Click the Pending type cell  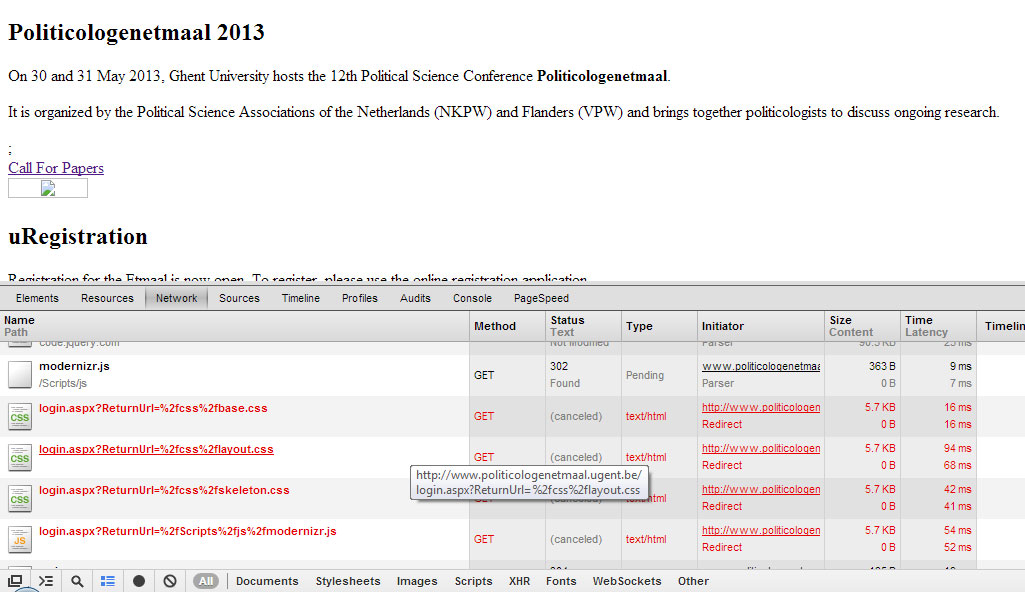645,375
